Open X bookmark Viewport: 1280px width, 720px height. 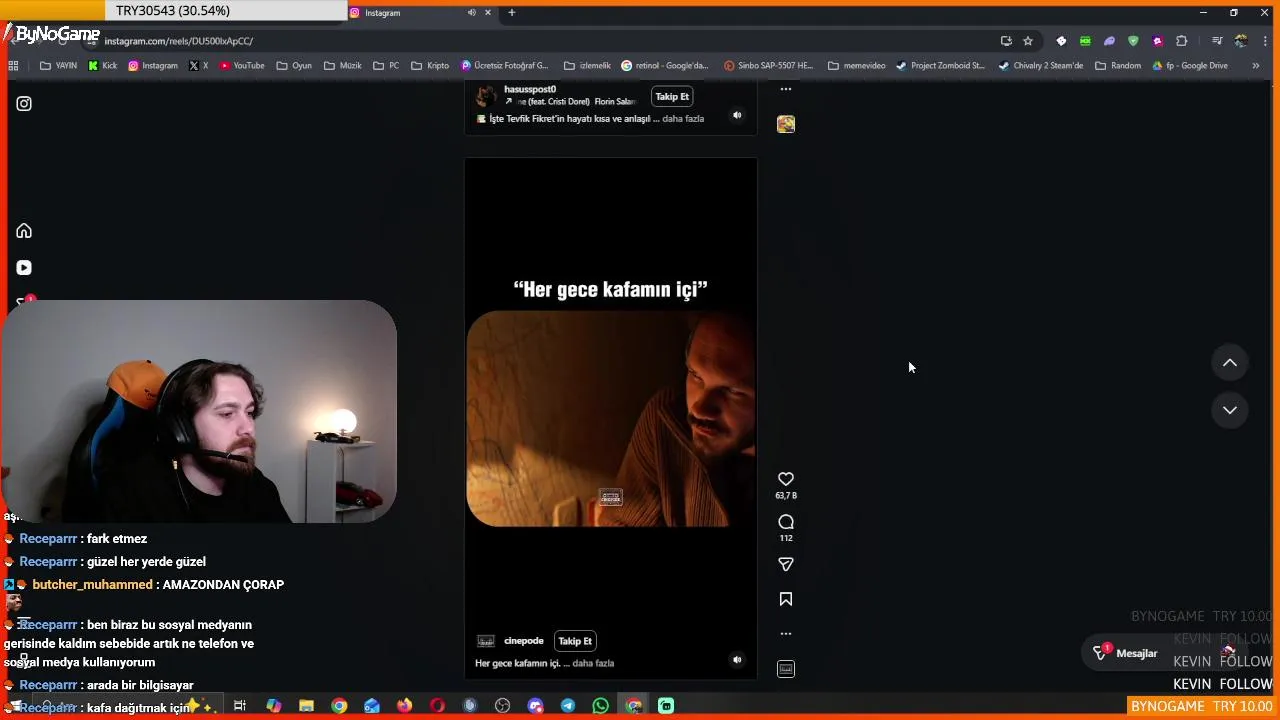[199, 66]
